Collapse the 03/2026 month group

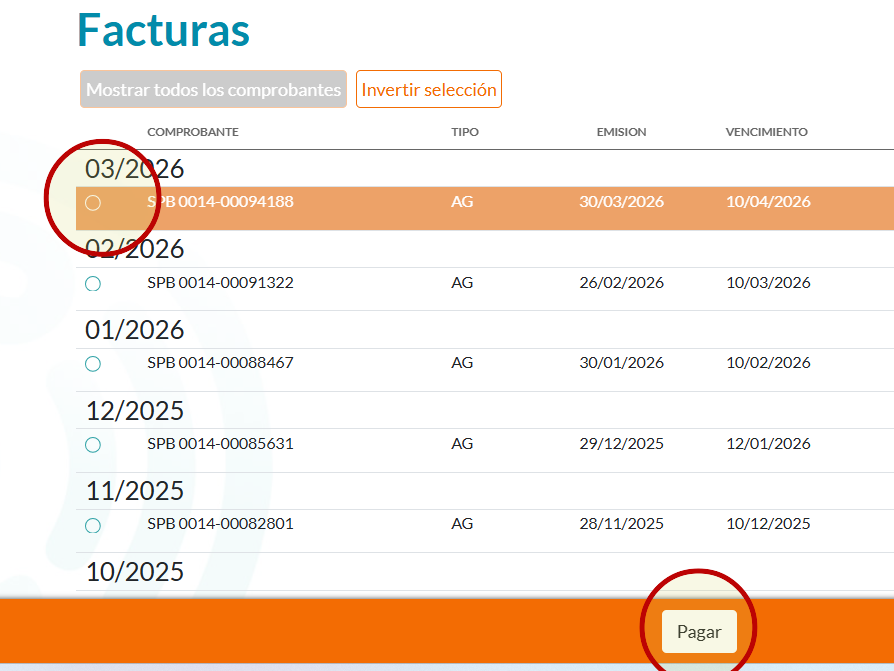point(133,169)
